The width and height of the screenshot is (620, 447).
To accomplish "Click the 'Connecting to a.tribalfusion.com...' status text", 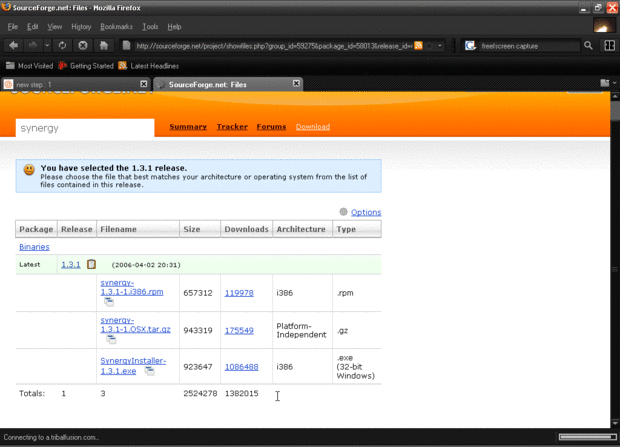I will (51, 437).
